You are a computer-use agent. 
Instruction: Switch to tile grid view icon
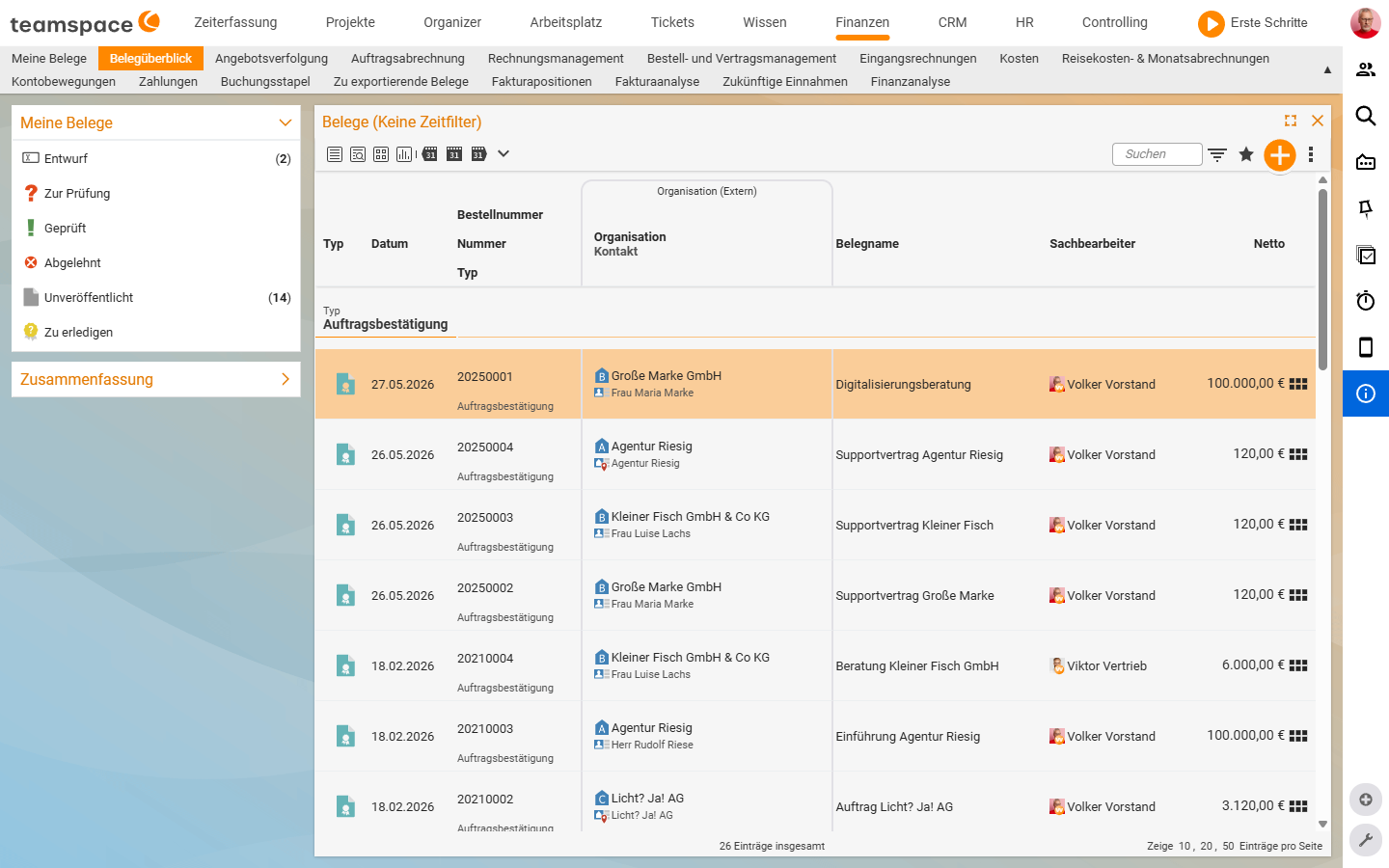point(381,154)
